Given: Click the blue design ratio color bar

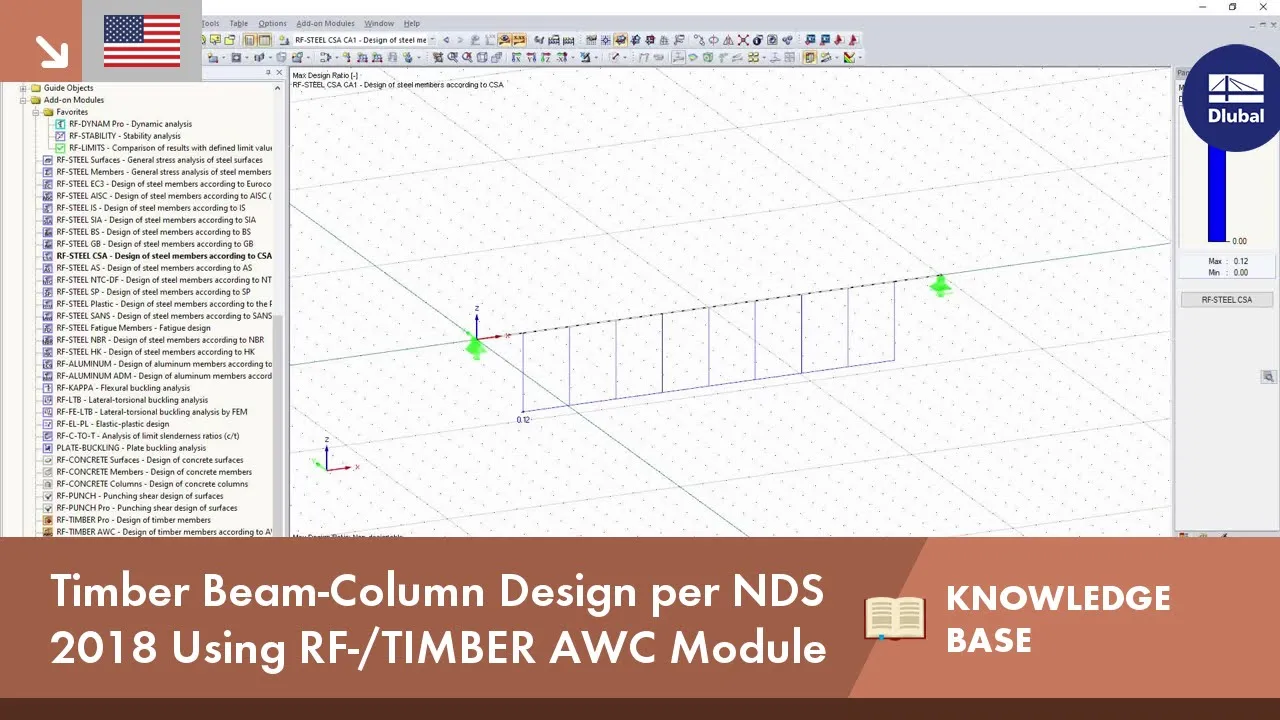Looking at the screenshot, I should (1217, 195).
